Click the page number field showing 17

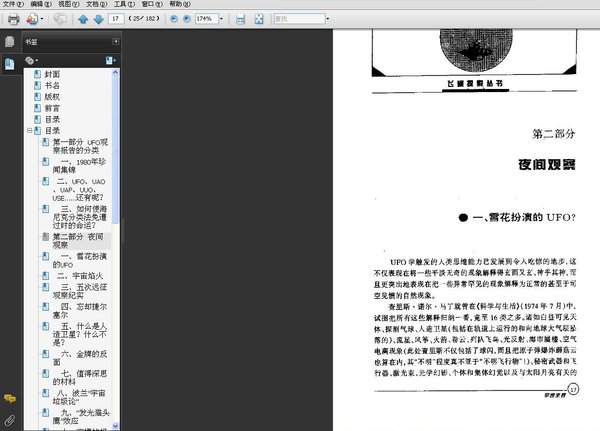coord(116,18)
